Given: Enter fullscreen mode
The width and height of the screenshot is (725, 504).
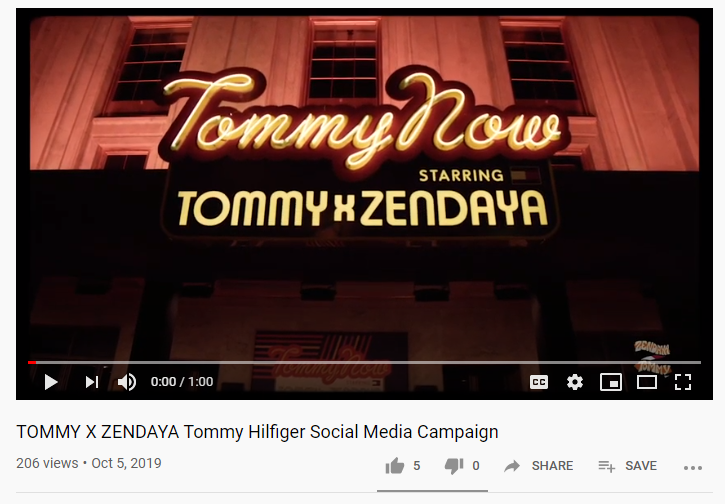Looking at the screenshot, I should (x=682, y=382).
